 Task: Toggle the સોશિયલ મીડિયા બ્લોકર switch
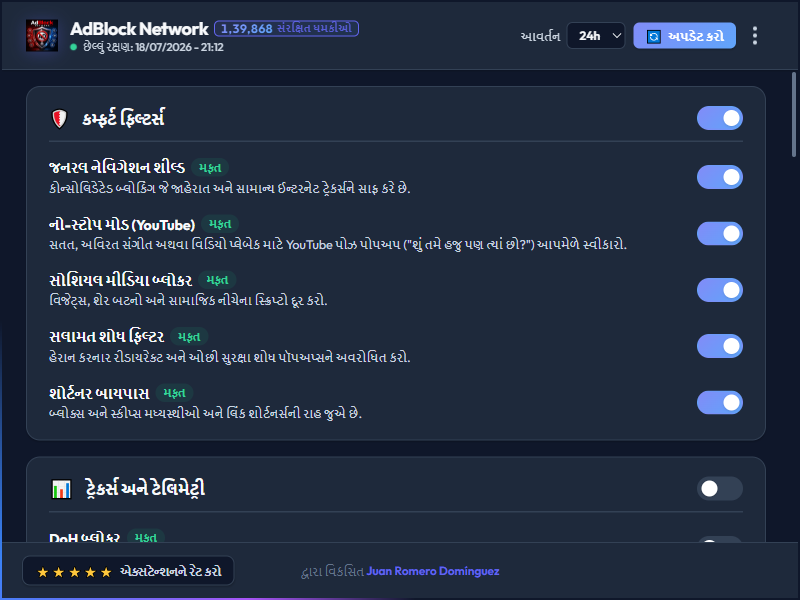coord(719,290)
